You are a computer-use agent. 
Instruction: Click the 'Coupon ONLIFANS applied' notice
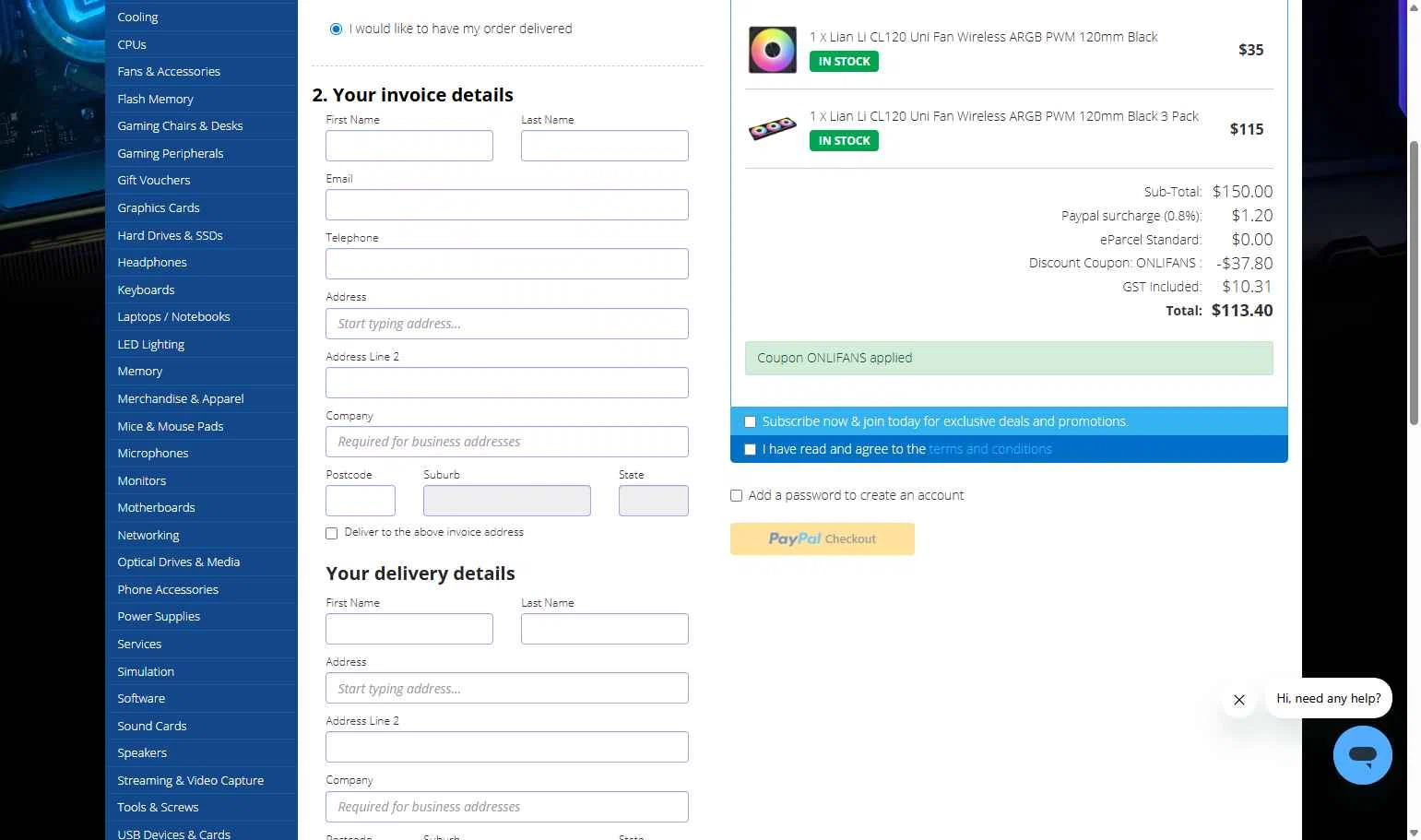click(1009, 358)
